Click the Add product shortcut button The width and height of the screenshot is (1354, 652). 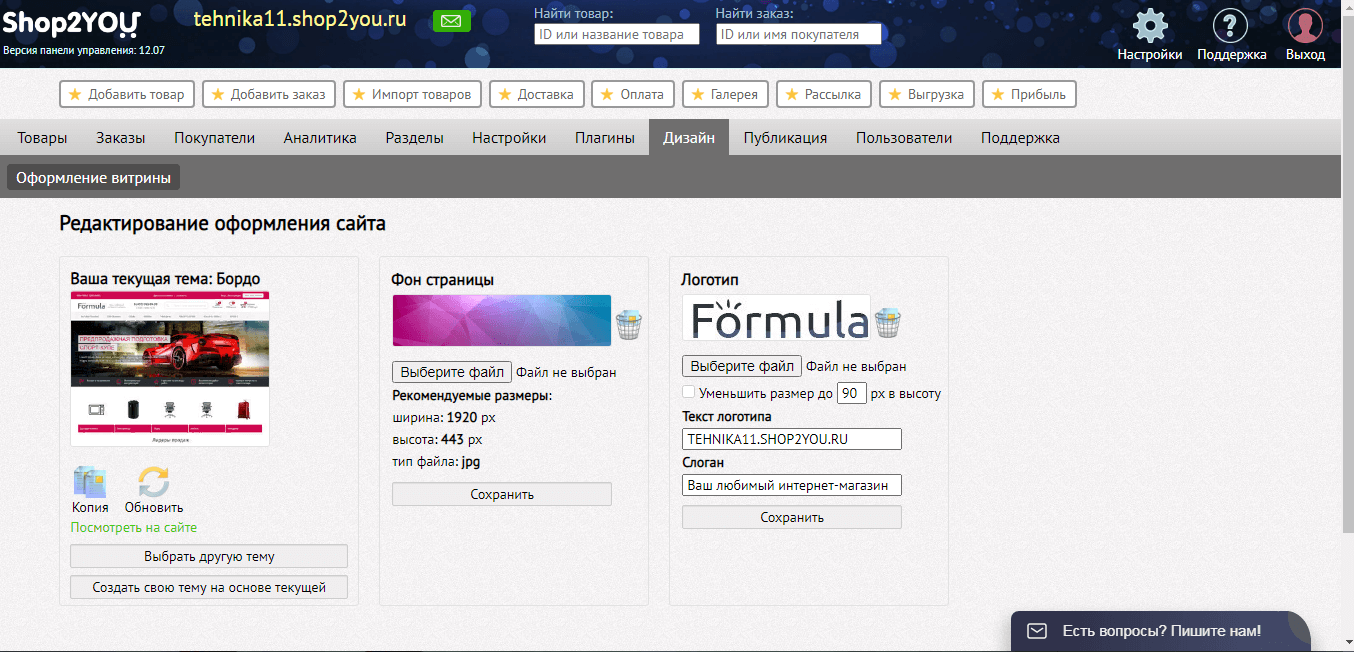pos(127,94)
